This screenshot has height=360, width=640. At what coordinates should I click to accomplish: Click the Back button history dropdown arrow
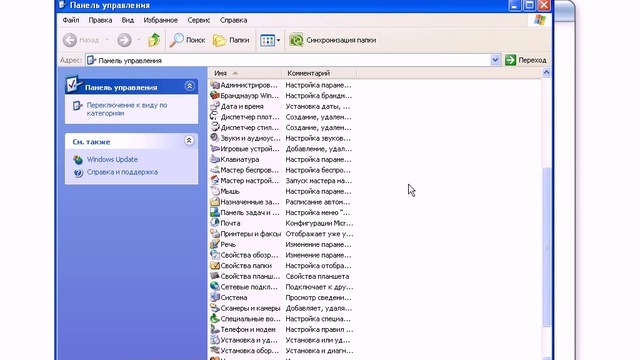(x=107, y=40)
